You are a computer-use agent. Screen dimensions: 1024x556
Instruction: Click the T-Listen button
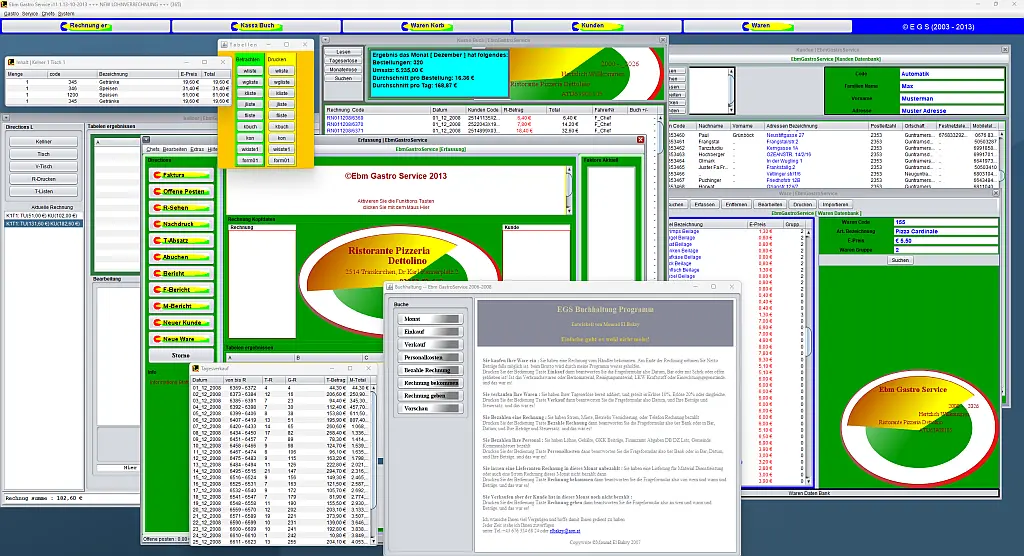pyautogui.click(x=44, y=191)
